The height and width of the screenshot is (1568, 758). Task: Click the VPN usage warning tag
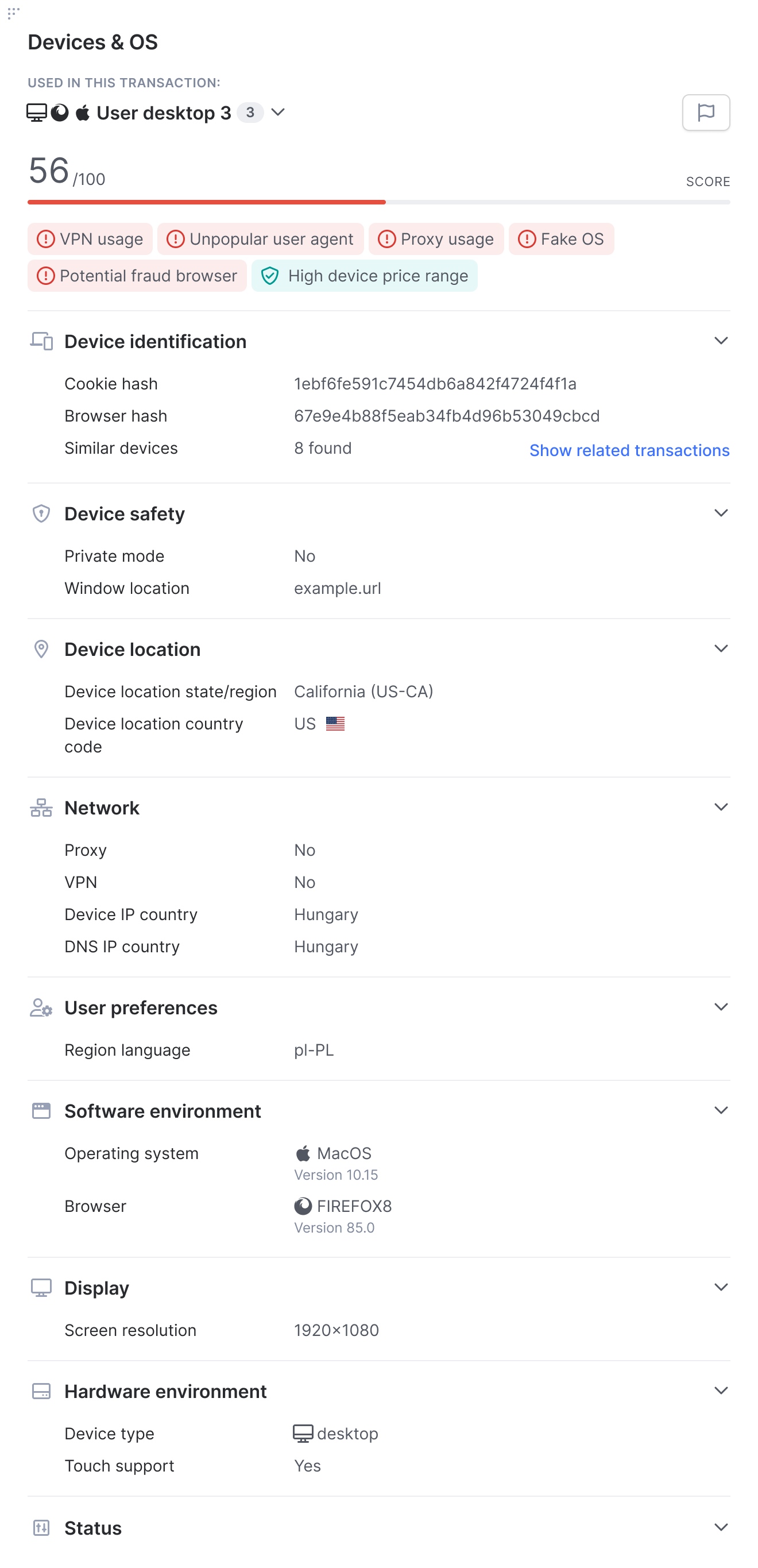coord(90,238)
